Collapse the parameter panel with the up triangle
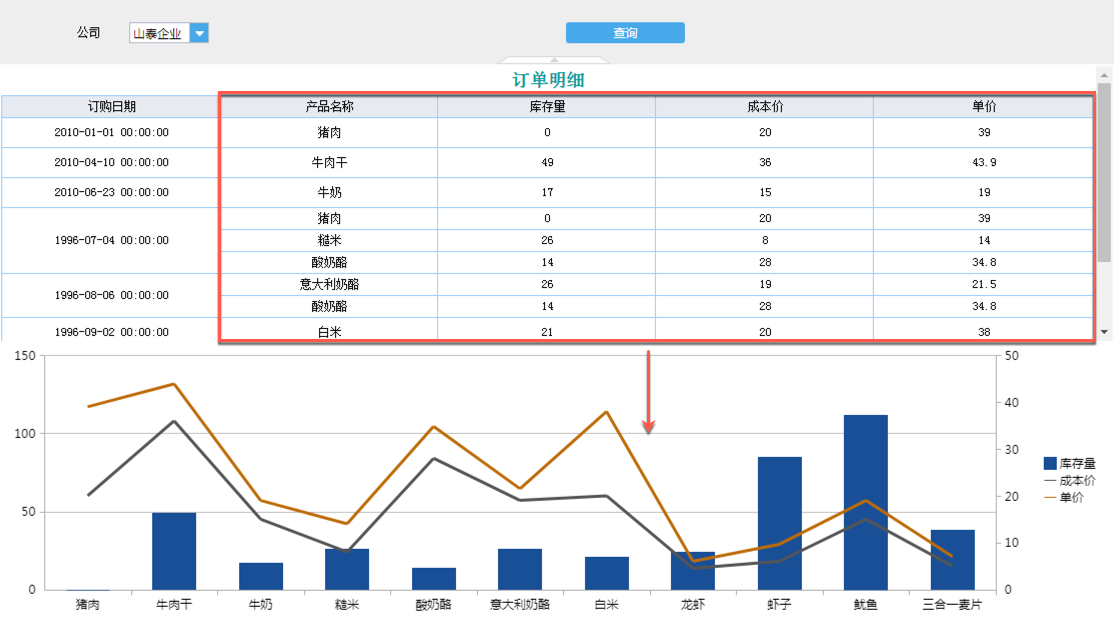This screenshot has height=619, width=1114. pyautogui.click(x=554, y=60)
